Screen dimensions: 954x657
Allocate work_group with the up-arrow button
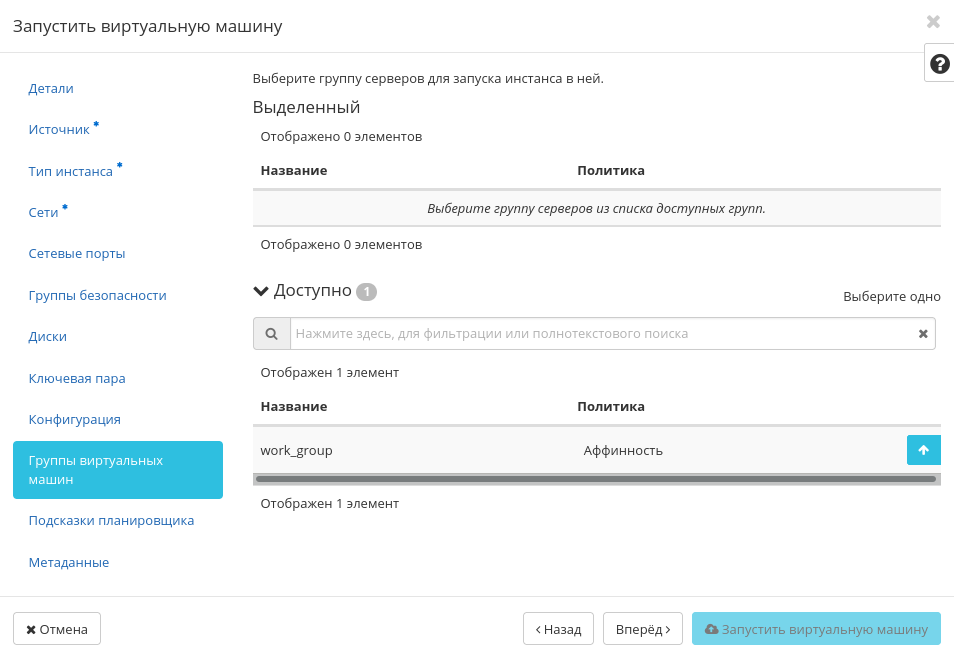tap(922, 449)
